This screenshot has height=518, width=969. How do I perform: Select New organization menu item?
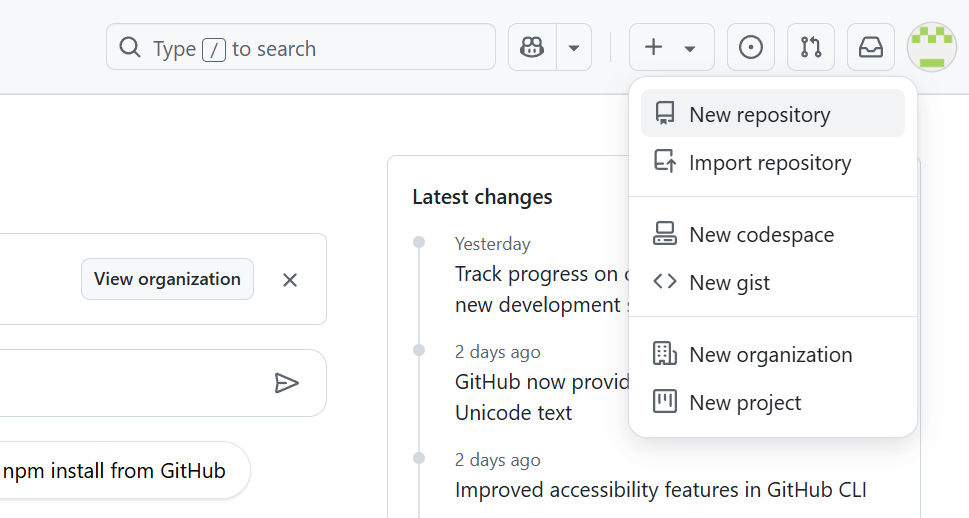pyautogui.click(x=770, y=355)
